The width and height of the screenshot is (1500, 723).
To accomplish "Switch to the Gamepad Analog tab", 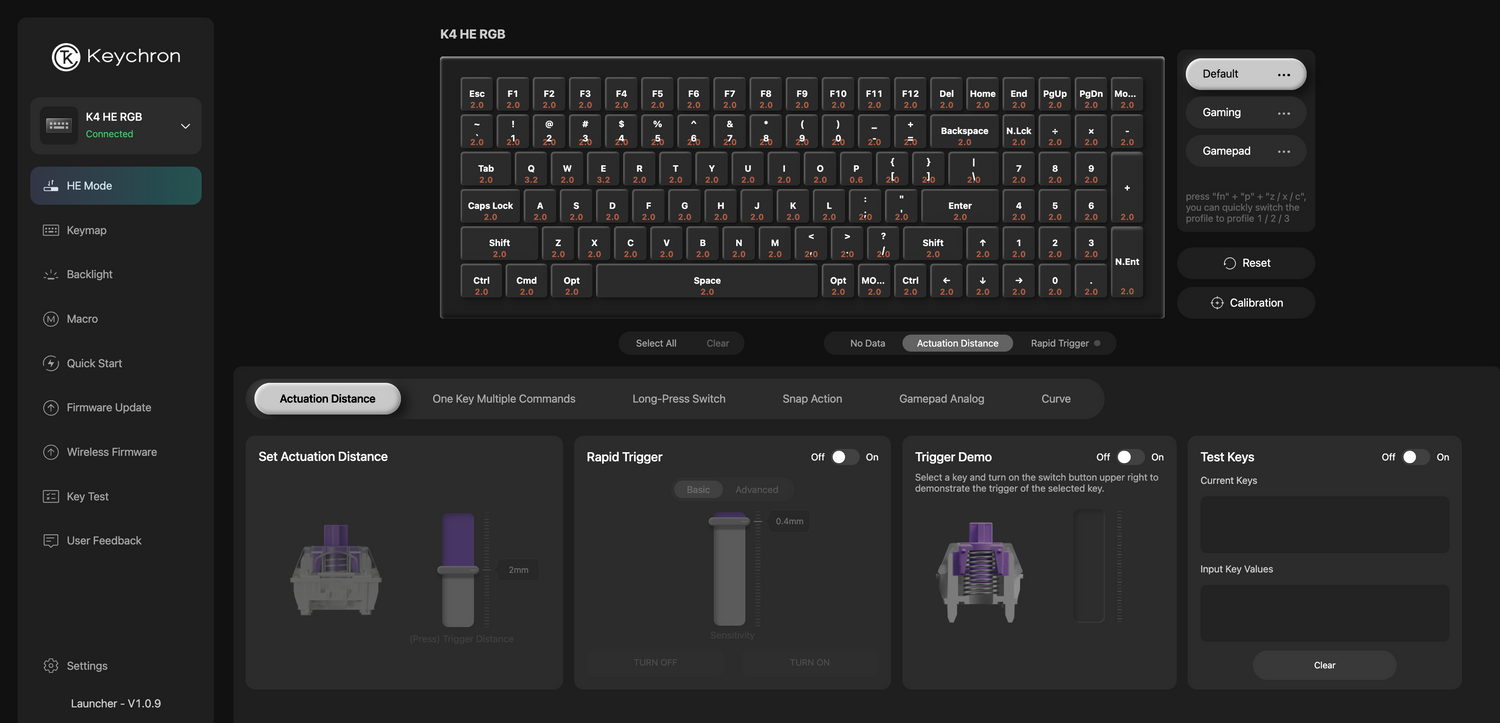I will pyautogui.click(x=941, y=399).
